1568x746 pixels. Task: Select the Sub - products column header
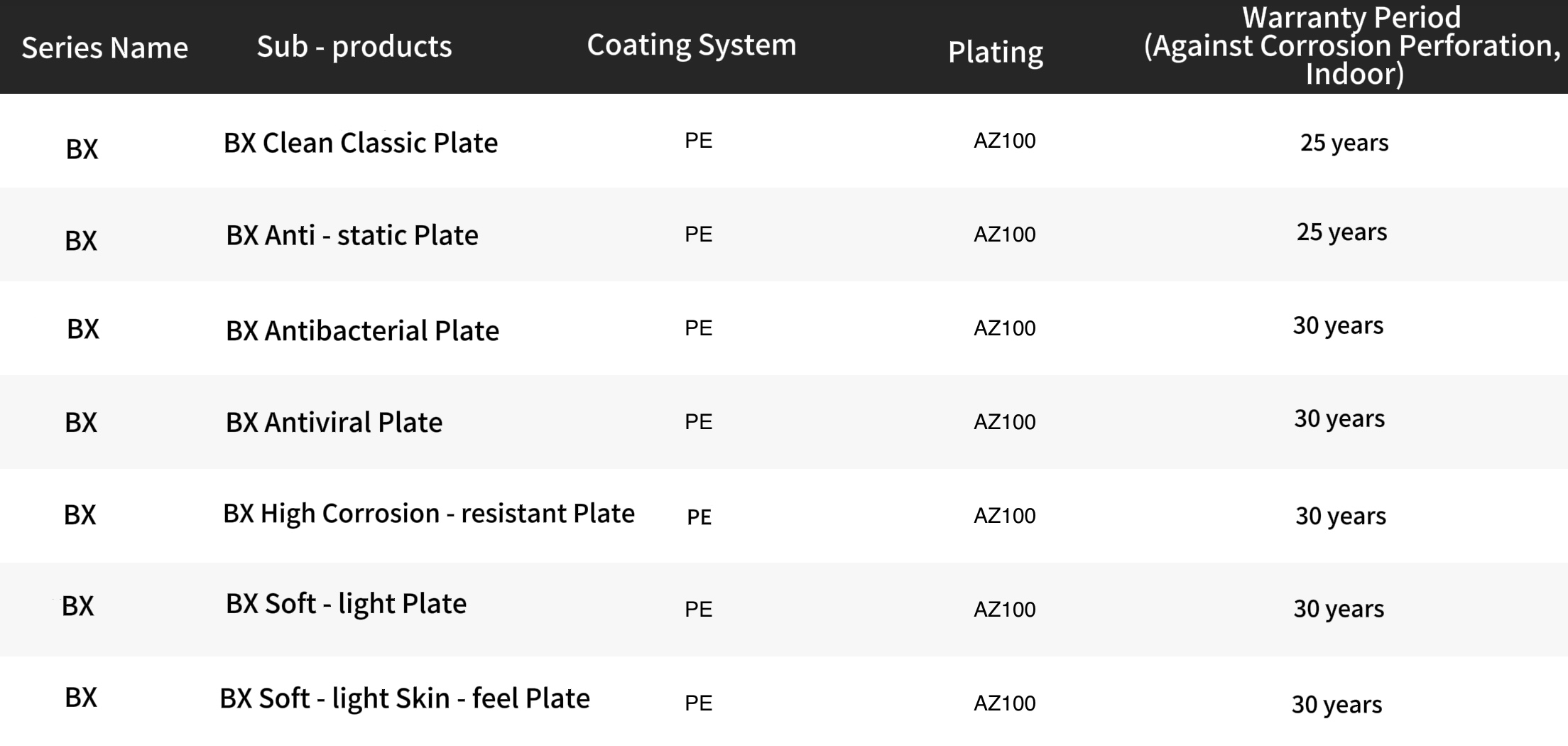pos(354,47)
